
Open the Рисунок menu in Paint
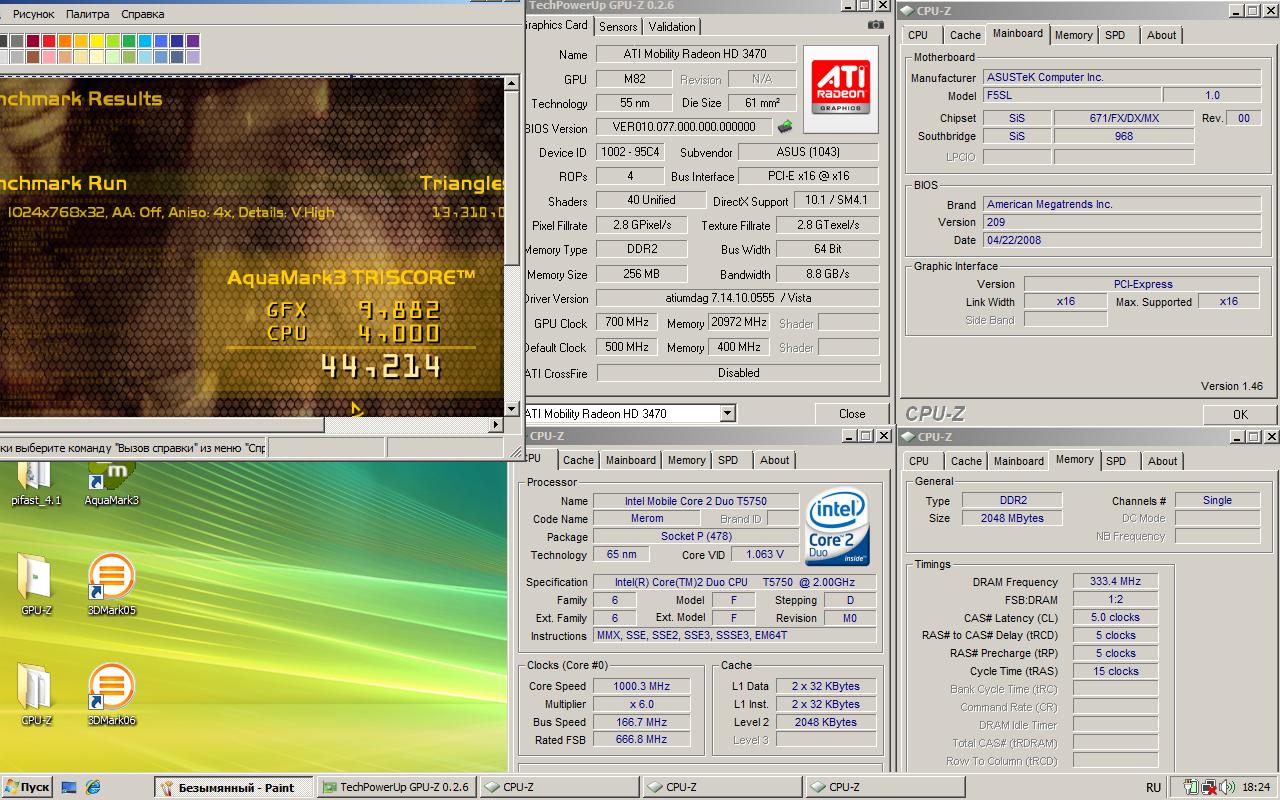click(x=34, y=14)
